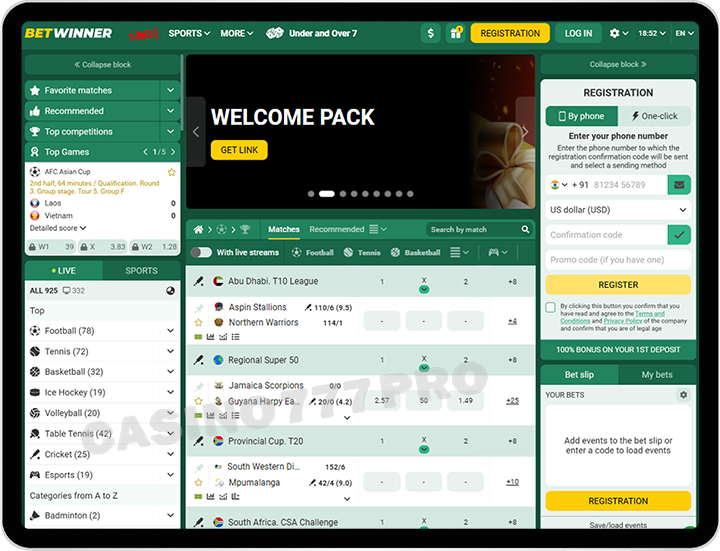Open the gift bonuses icon
This screenshot has width=720, height=551.
[x=456, y=33]
